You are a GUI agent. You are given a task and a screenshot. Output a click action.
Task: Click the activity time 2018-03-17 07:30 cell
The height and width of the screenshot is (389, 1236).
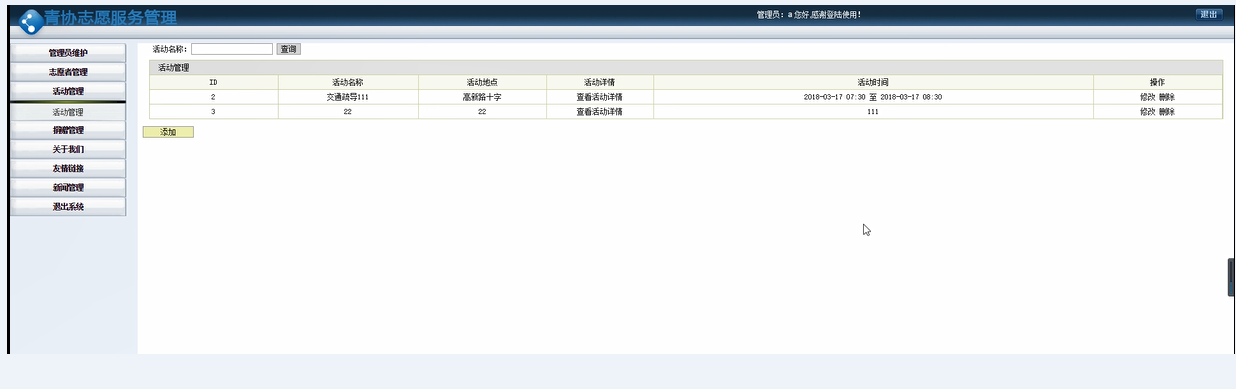[873, 97]
